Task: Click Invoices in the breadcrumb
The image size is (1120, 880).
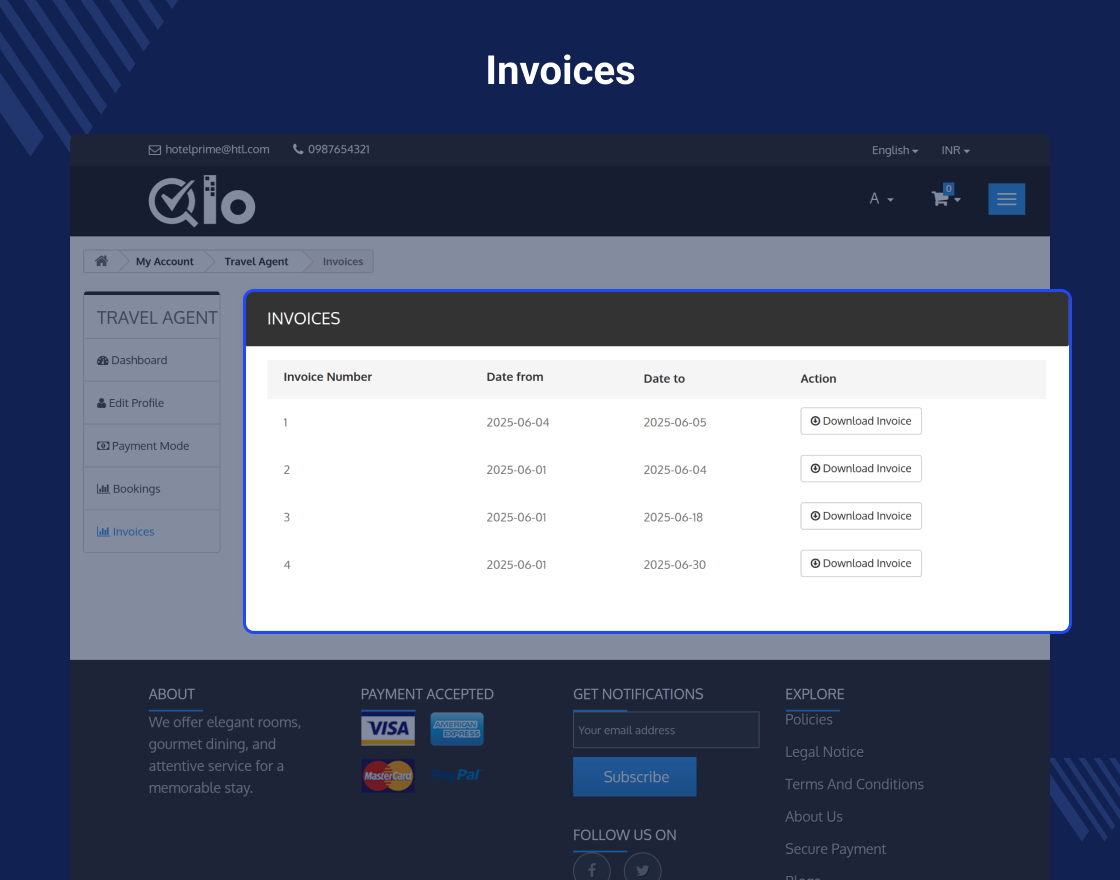Action: (x=343, y=261)
